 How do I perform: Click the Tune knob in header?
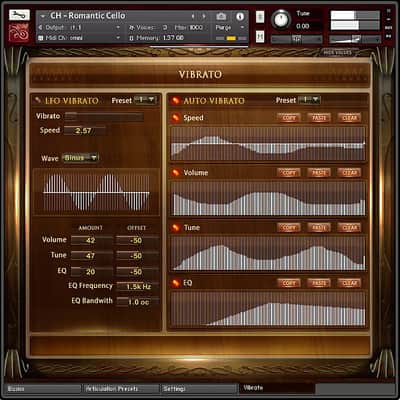point(281,19)
